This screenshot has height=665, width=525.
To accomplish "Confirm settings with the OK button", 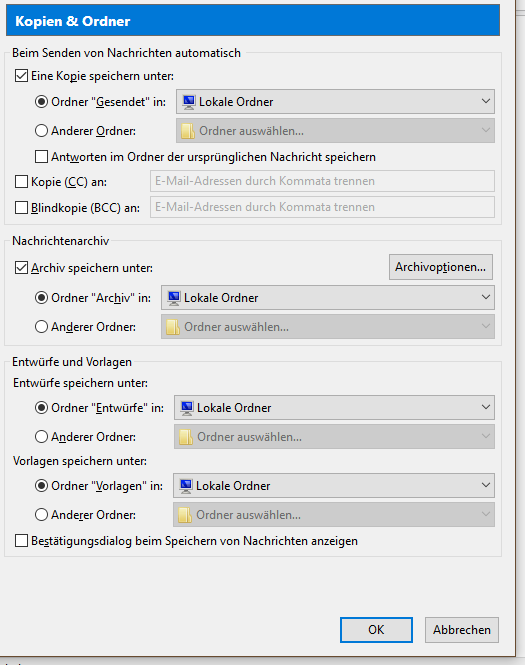I will pyautogui.click(x=376, y=630).
